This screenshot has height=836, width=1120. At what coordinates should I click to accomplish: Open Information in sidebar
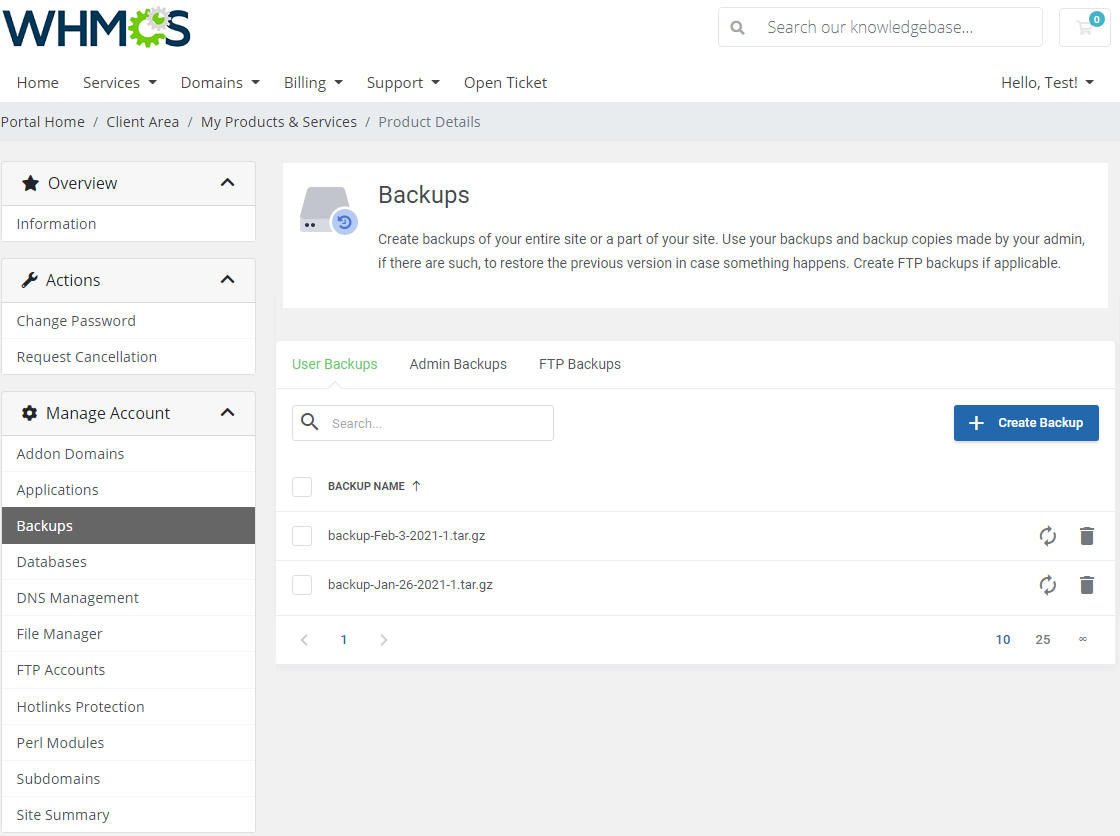129,224
